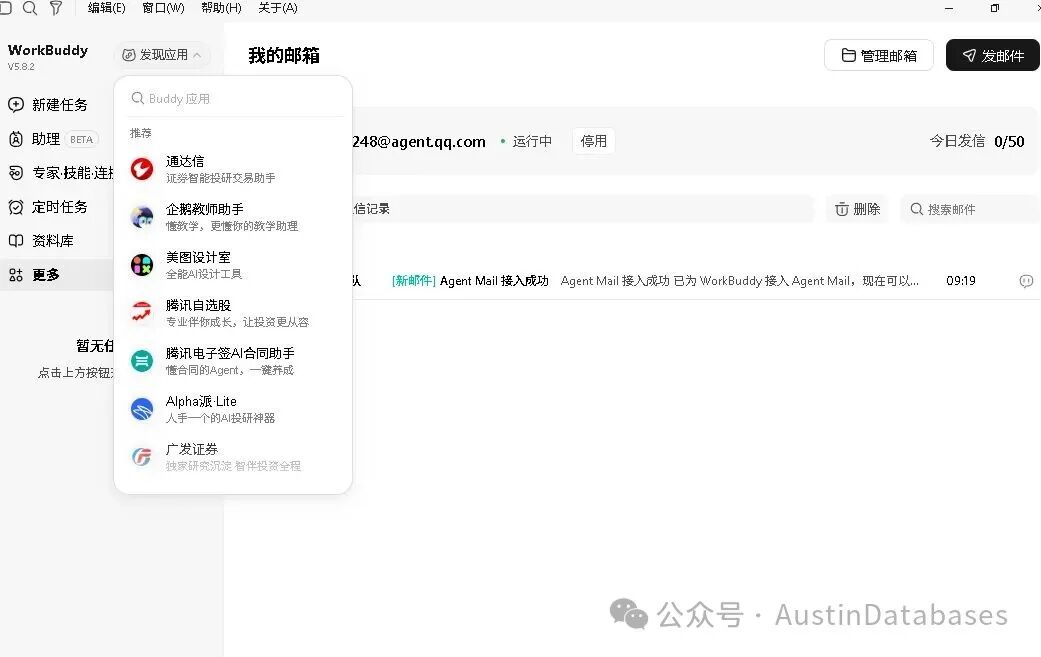The image size is (1041, 657).
Task: Click the search magnifier icon in title bar
Action: click(30, 8)
